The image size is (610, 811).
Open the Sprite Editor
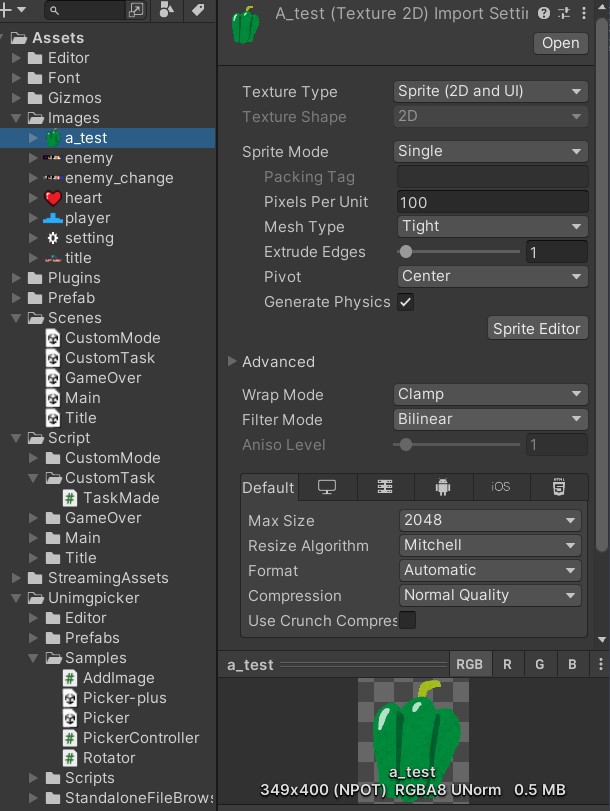[x=538, y=329]
